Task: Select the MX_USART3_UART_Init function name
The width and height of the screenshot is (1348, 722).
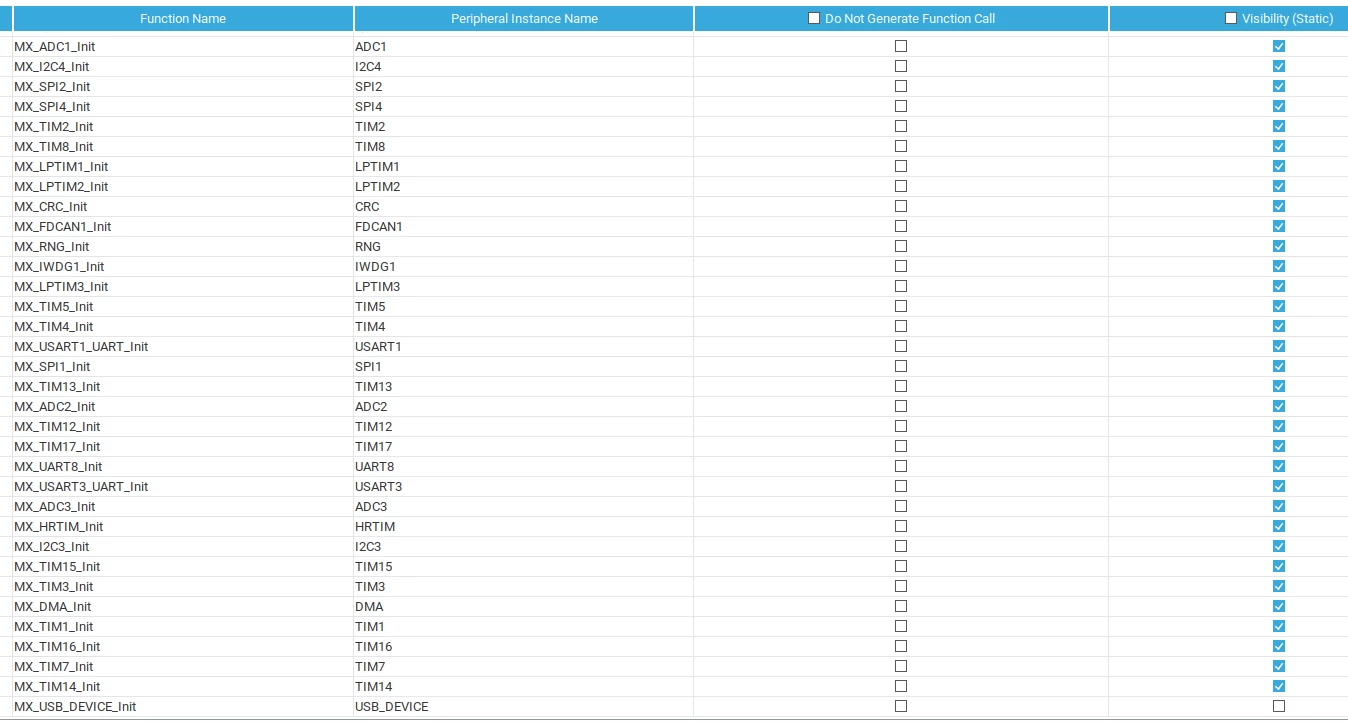Action: coord(81,486)
